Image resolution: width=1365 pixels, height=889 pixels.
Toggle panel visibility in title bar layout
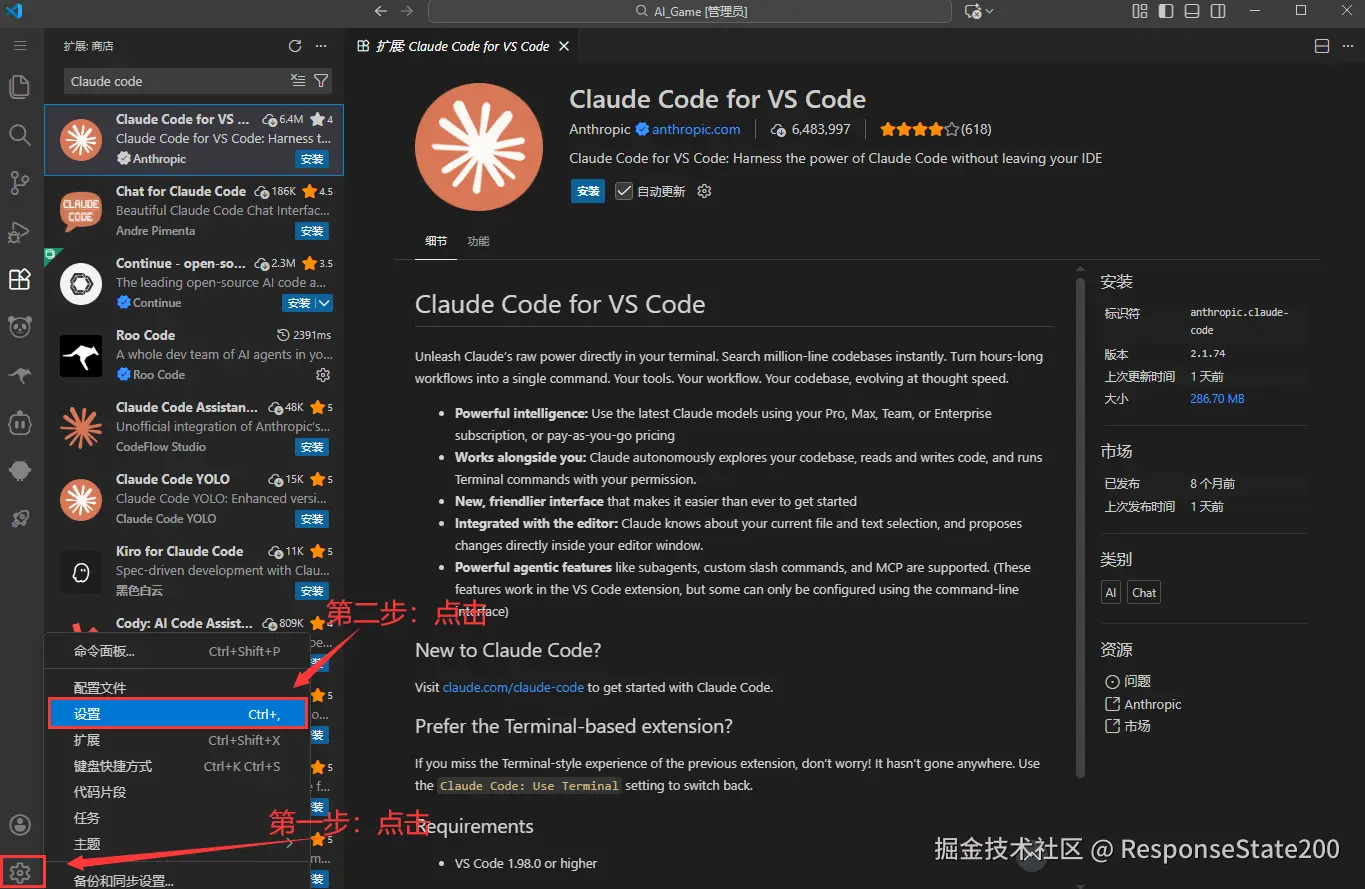tap(1192, 11)
